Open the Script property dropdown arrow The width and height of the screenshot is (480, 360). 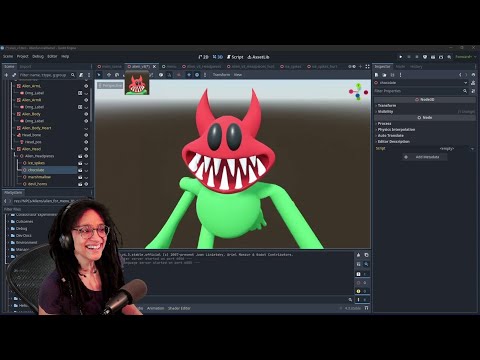pyautogui.click(x=472, y=149)
